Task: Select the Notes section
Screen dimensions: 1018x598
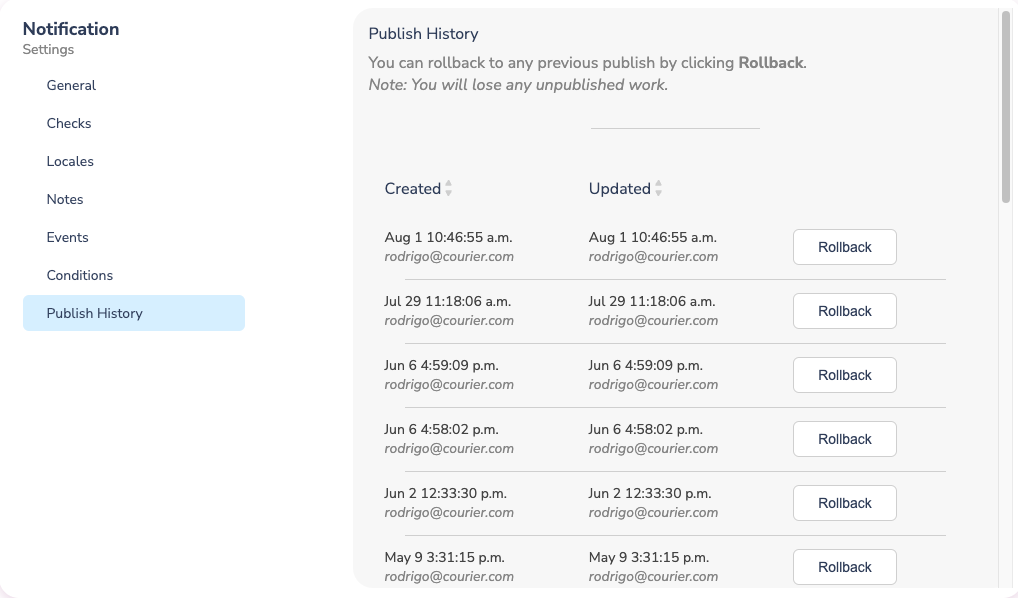Action: (65, 199)
